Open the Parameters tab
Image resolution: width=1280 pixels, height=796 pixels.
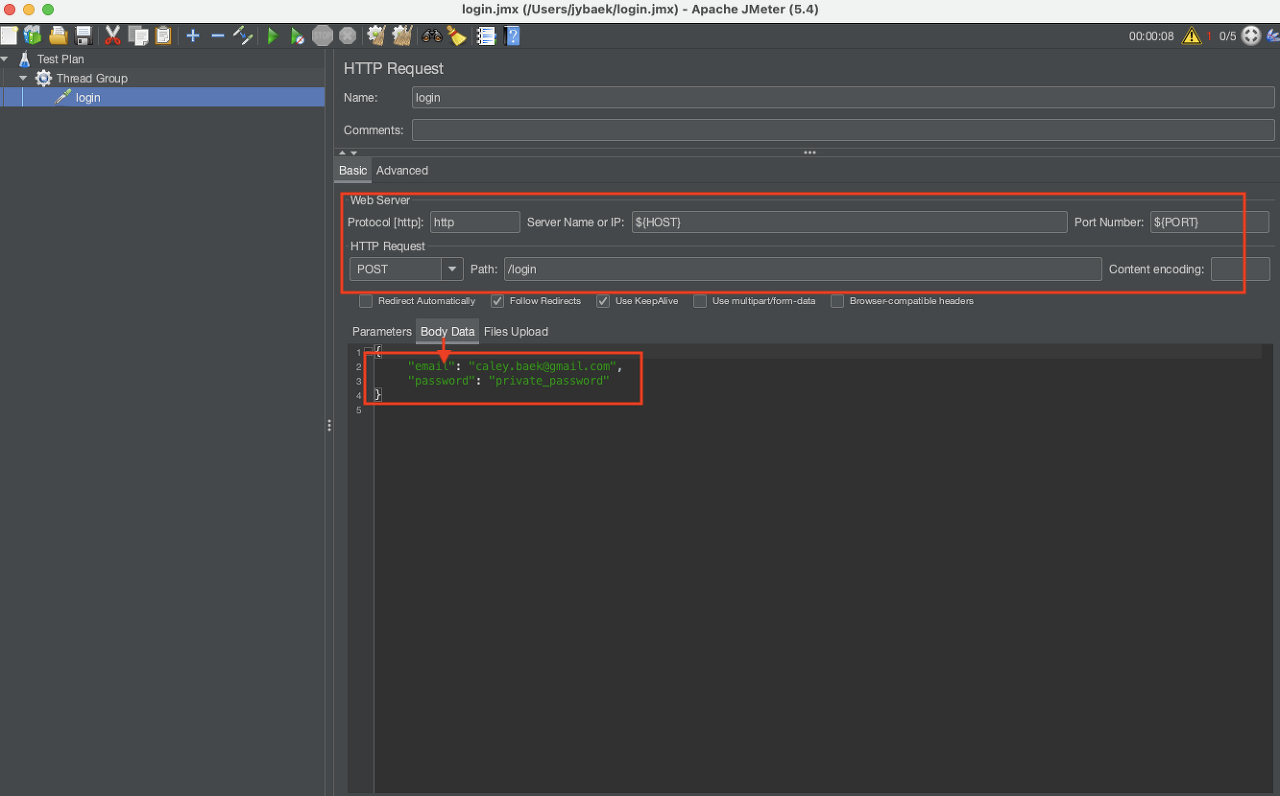tap(381, 332)
